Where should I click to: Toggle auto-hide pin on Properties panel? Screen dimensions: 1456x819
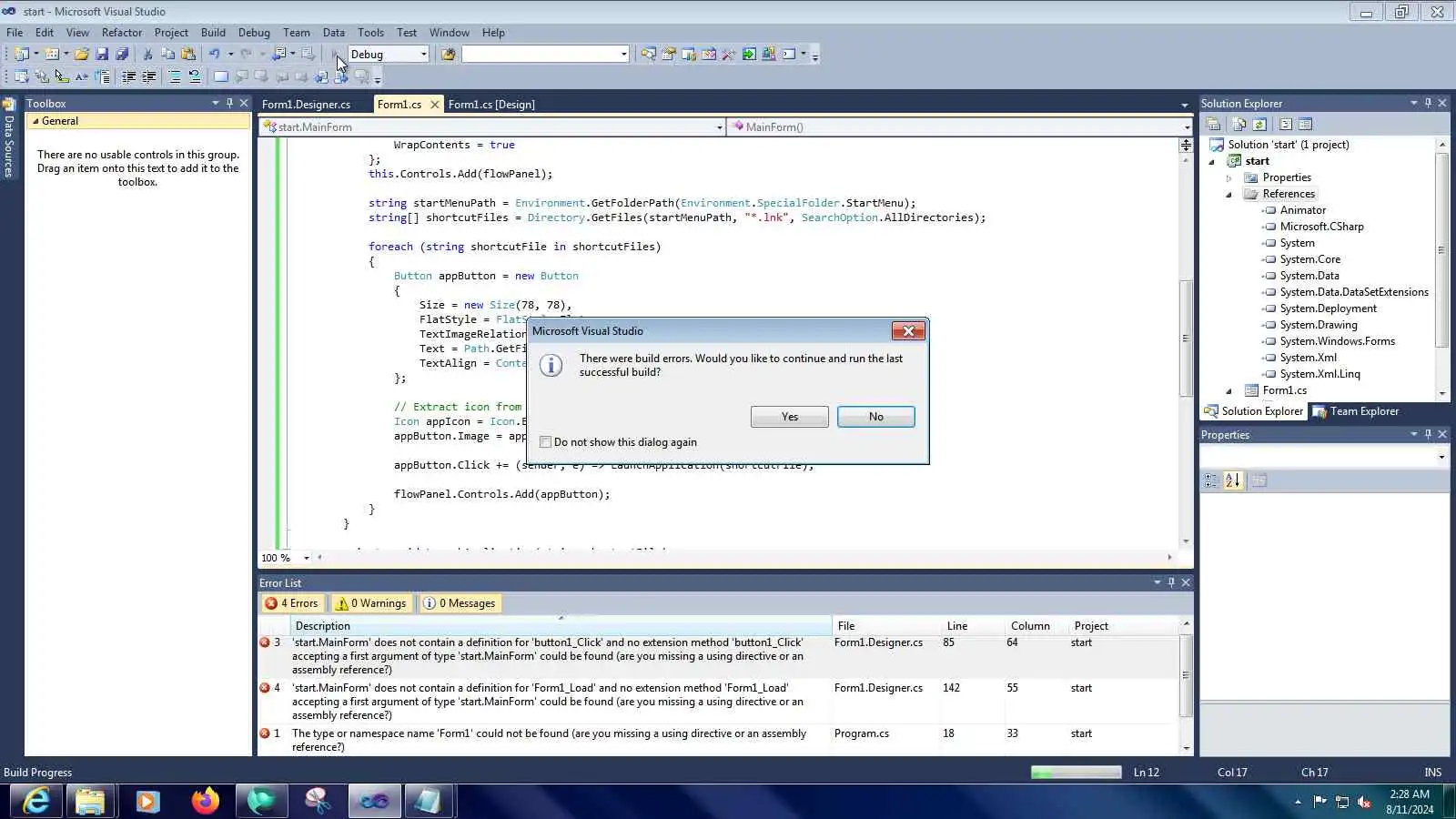[1428, 434]
